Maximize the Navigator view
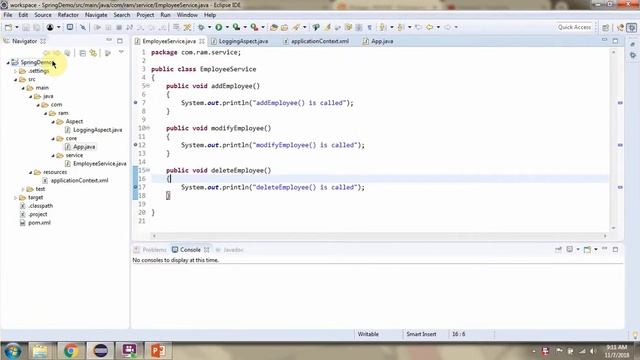 tap(120, 41)
